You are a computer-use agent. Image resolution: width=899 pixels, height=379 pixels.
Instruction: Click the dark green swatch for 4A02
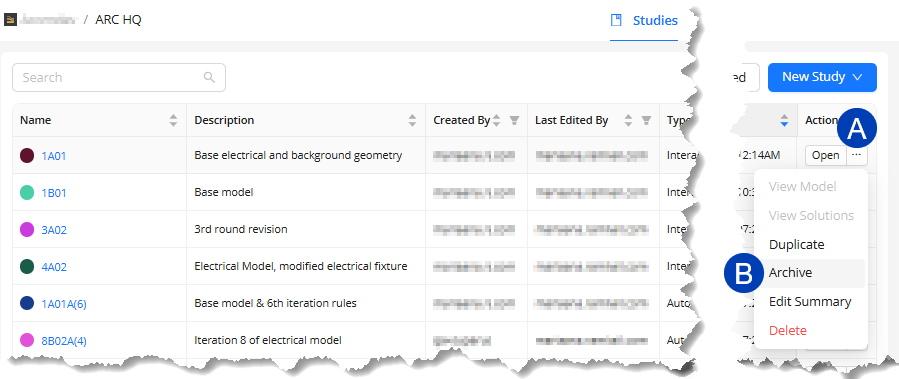(27, 267)
